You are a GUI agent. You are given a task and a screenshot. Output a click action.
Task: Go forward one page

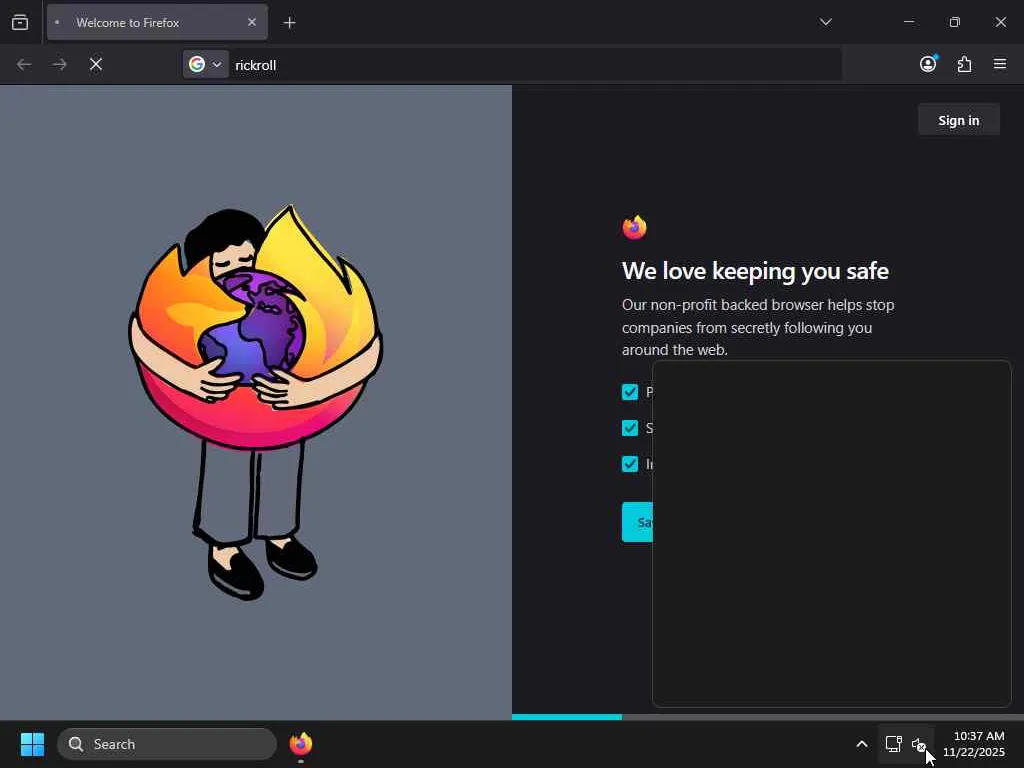pyautogui.click(x=59, y=64)
